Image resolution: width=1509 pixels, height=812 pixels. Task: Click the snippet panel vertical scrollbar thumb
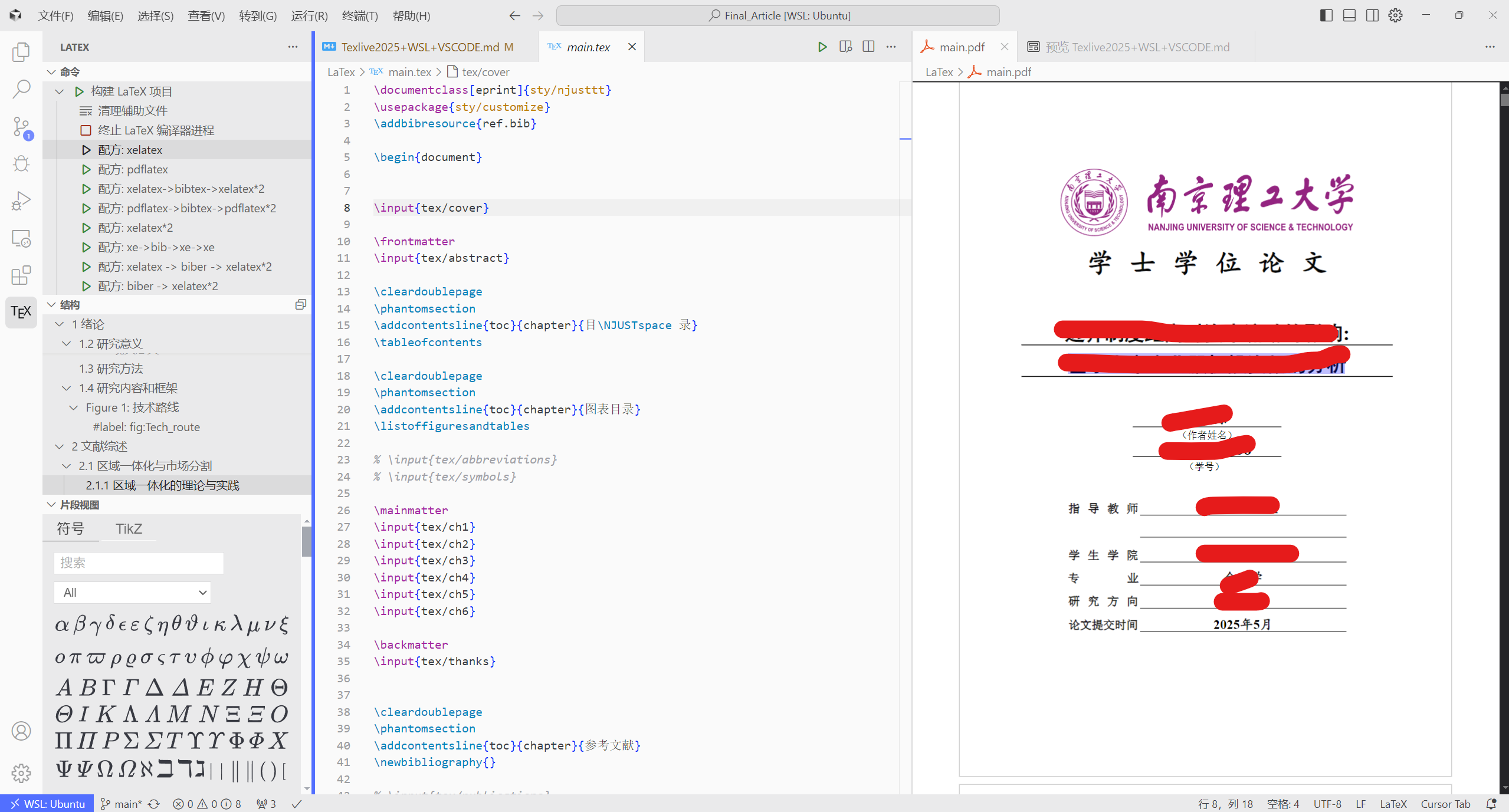click(306, 541)
